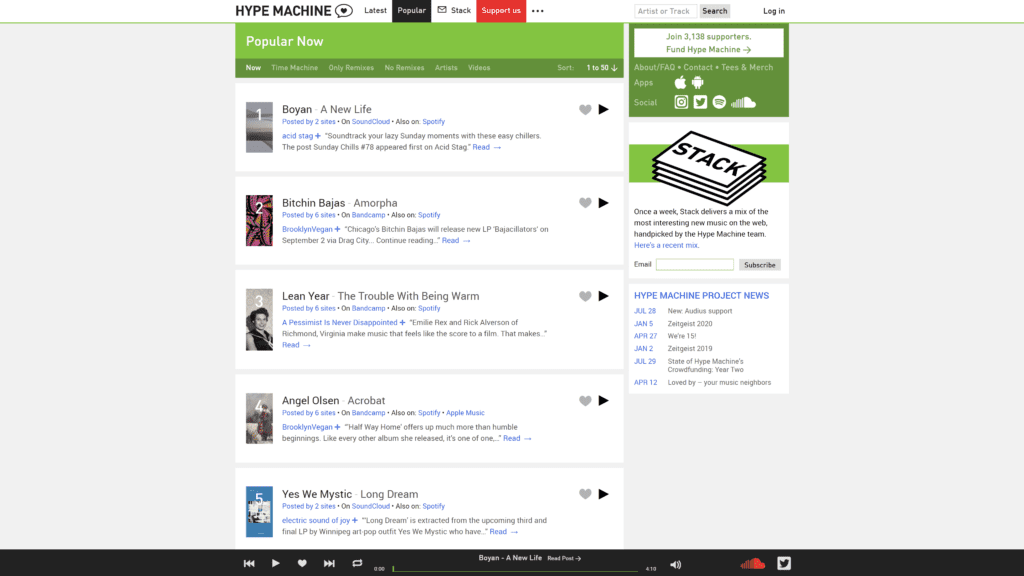Open About/FAQ link
The width and height of the screenshot is (1024, 576).
(654, 67)
